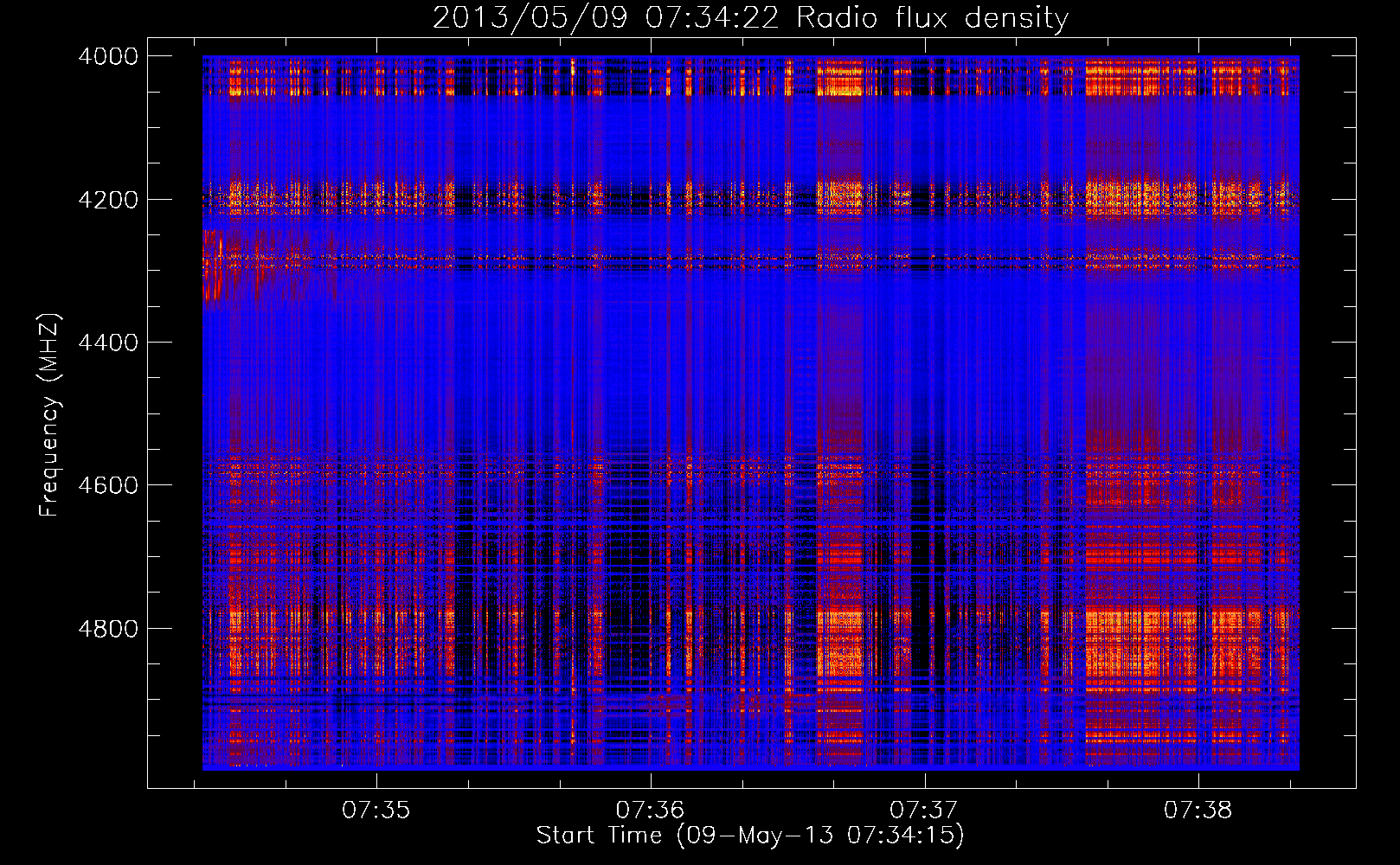
Task: Click the plot title '2013/05/09 07:34:22 Radio flux density'
Action: point(750,17)
